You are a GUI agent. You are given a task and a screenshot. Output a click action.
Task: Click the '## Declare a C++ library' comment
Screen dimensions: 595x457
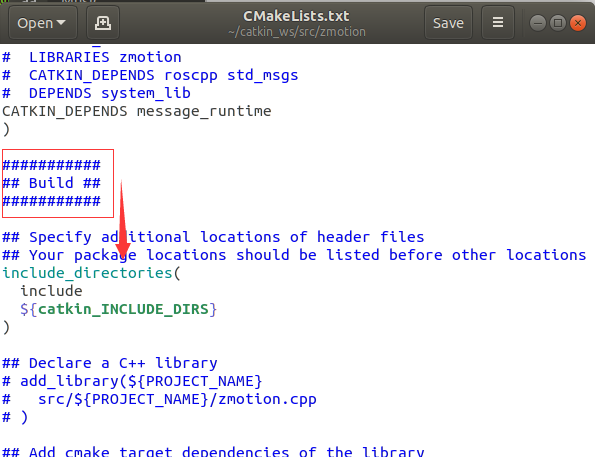coord(110,363)
